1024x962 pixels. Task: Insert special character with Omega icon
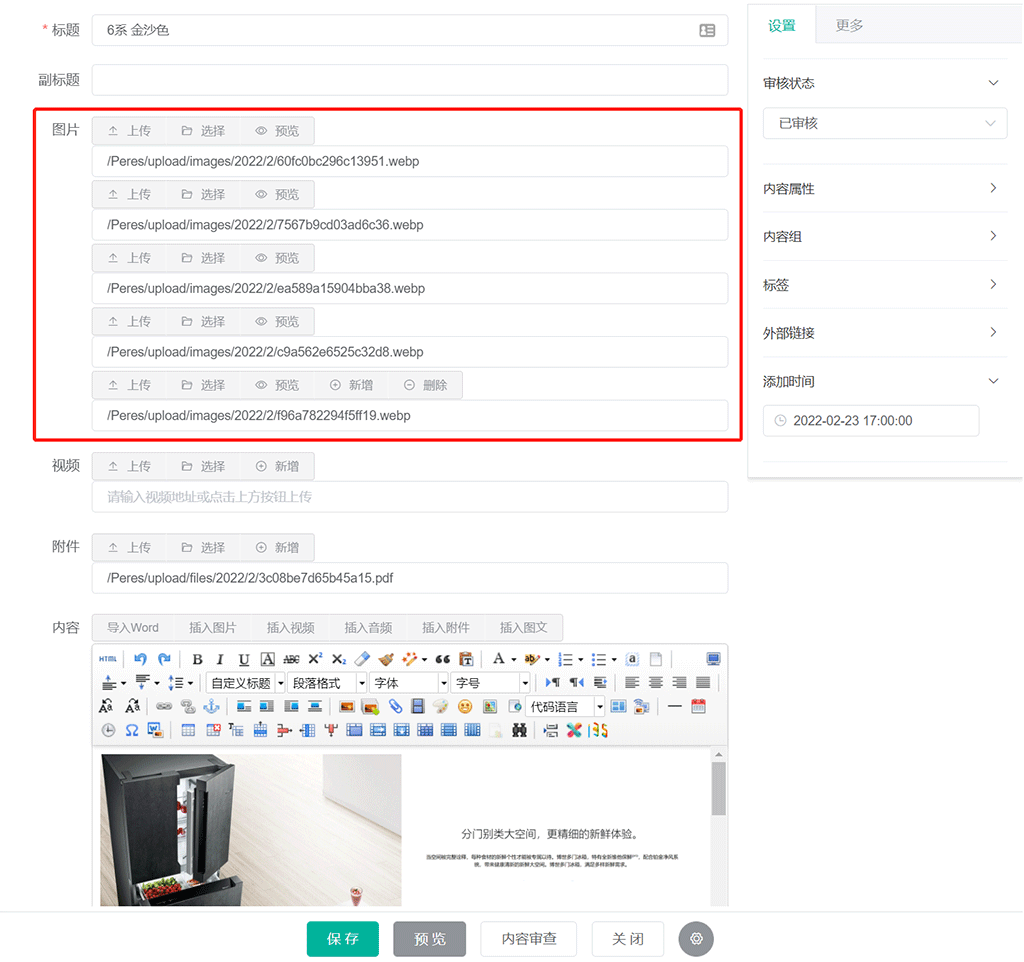coord(132,731)
